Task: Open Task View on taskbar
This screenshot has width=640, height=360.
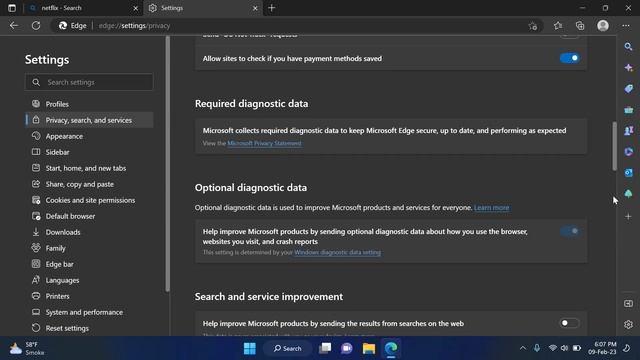Action: tap(325, 348)
